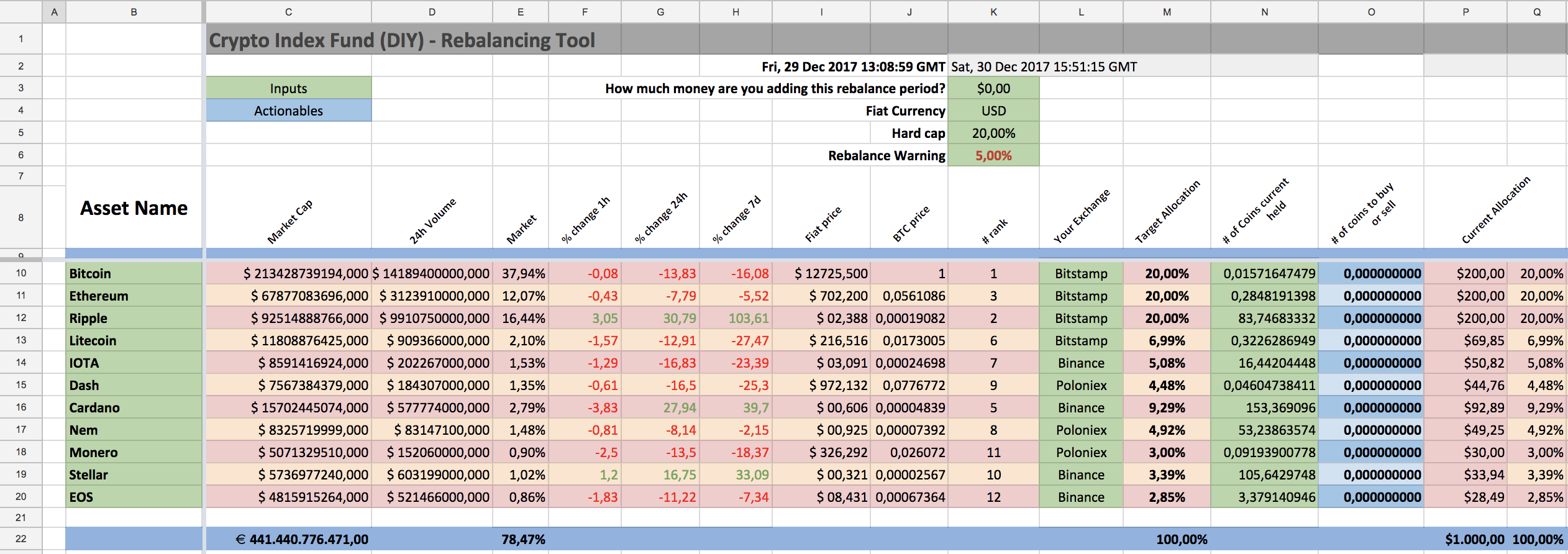The height and width of the screenshot is (554, 1568).
Task: Click the Current Allocation column heading
Action: coord(1496,209)
